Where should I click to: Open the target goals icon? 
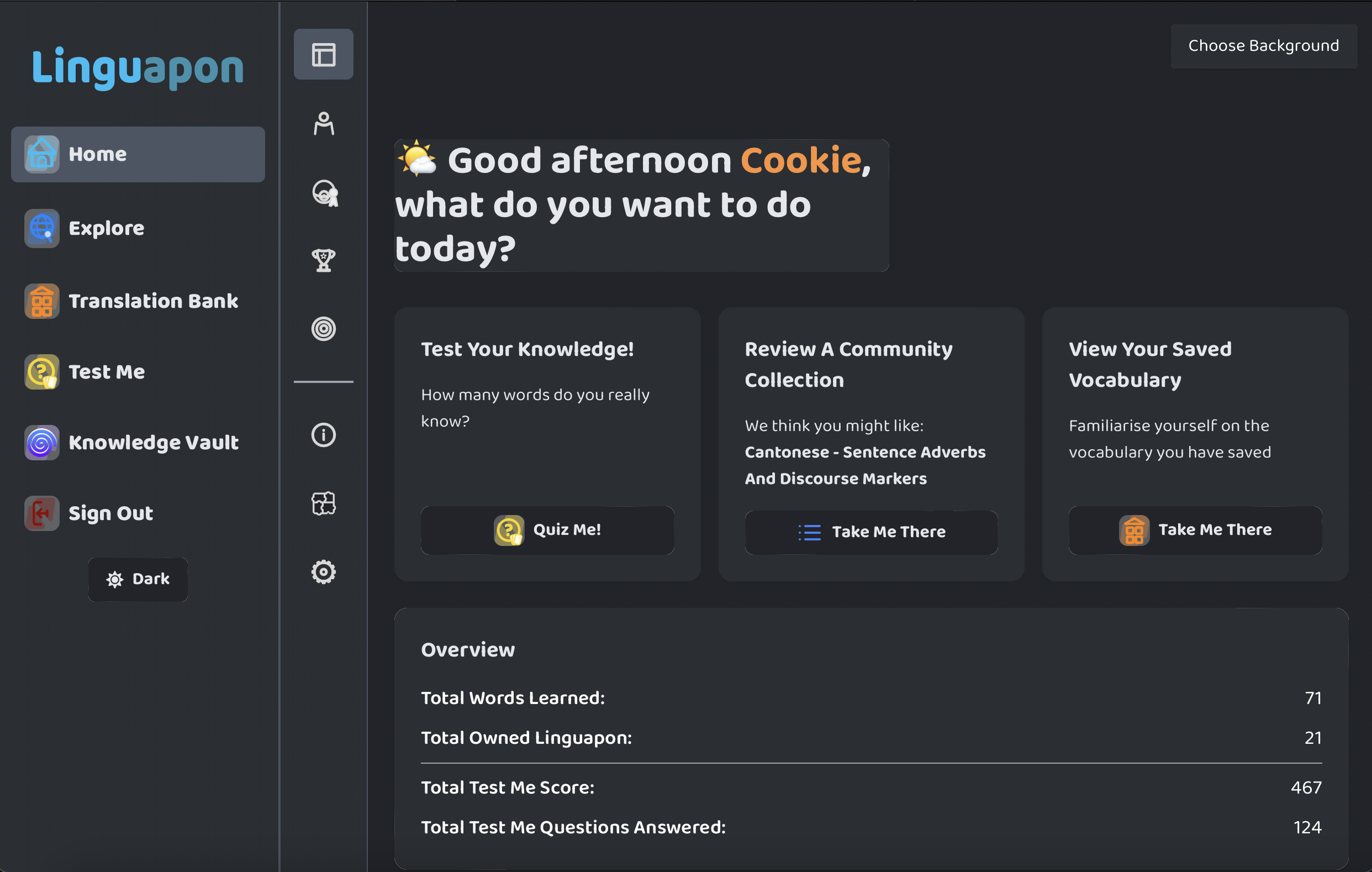(x=323, y=328)
